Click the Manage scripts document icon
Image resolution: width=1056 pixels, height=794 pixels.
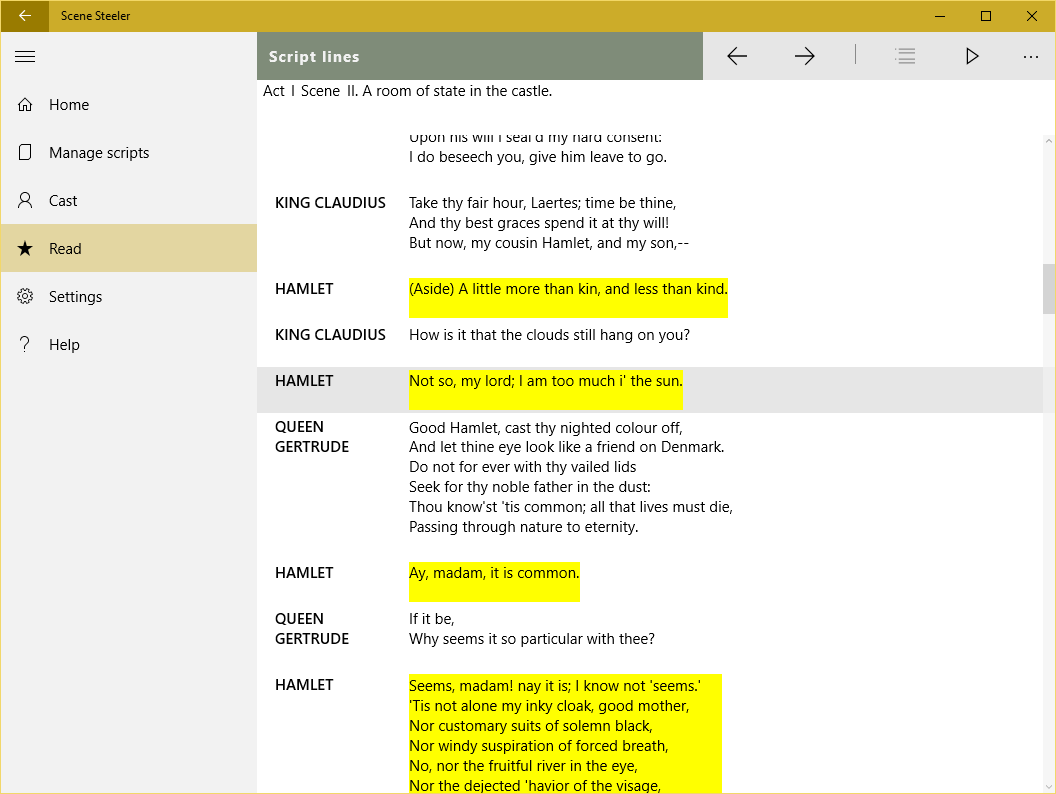[25, 152]
